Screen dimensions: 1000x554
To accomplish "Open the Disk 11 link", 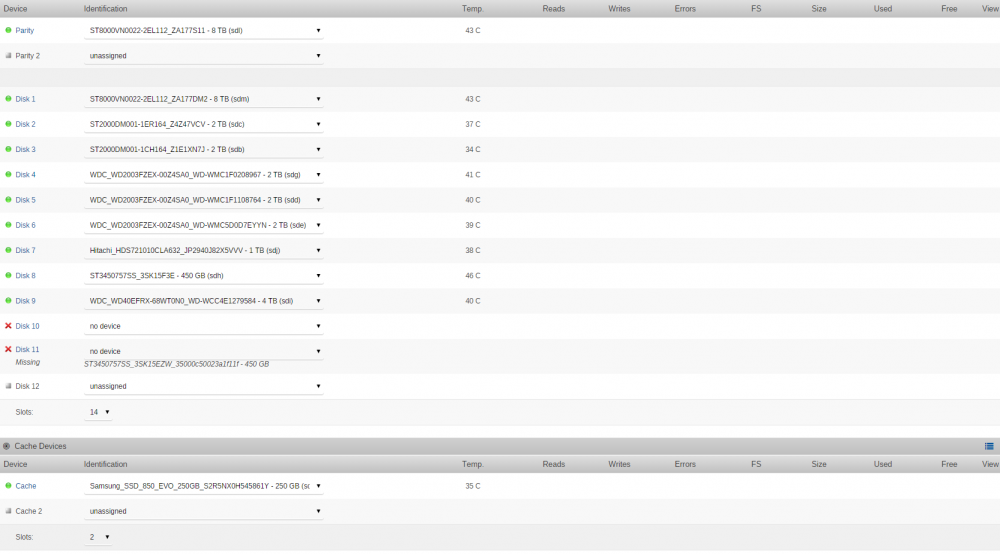I will (x=27, y=350).
